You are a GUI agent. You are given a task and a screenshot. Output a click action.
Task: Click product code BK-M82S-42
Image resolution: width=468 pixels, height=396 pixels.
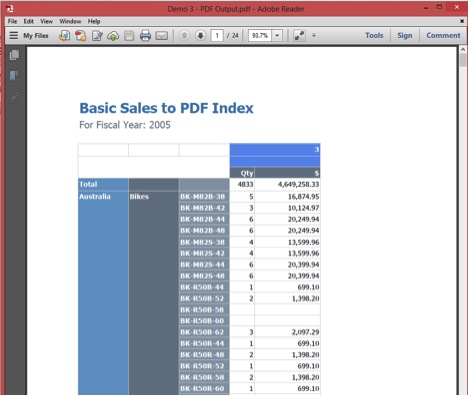click(202, 253)
